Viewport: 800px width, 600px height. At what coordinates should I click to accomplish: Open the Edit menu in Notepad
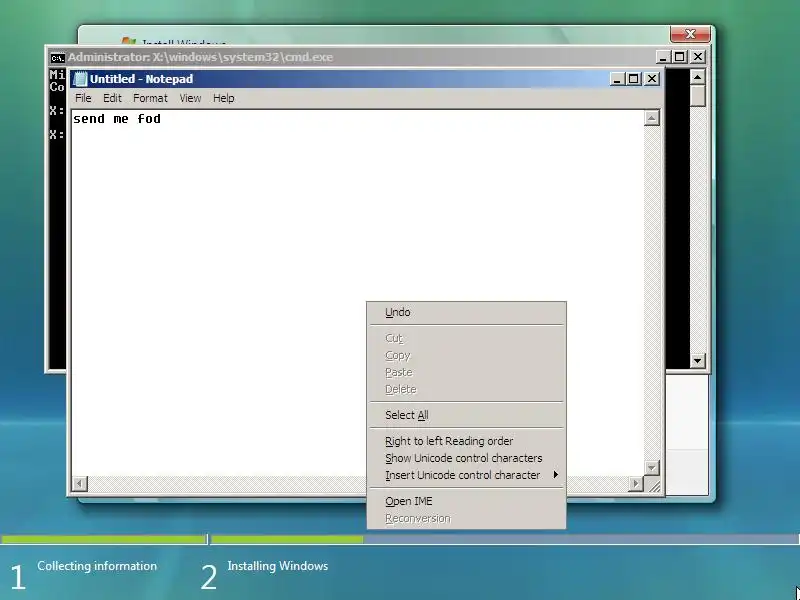click(112, 98)
